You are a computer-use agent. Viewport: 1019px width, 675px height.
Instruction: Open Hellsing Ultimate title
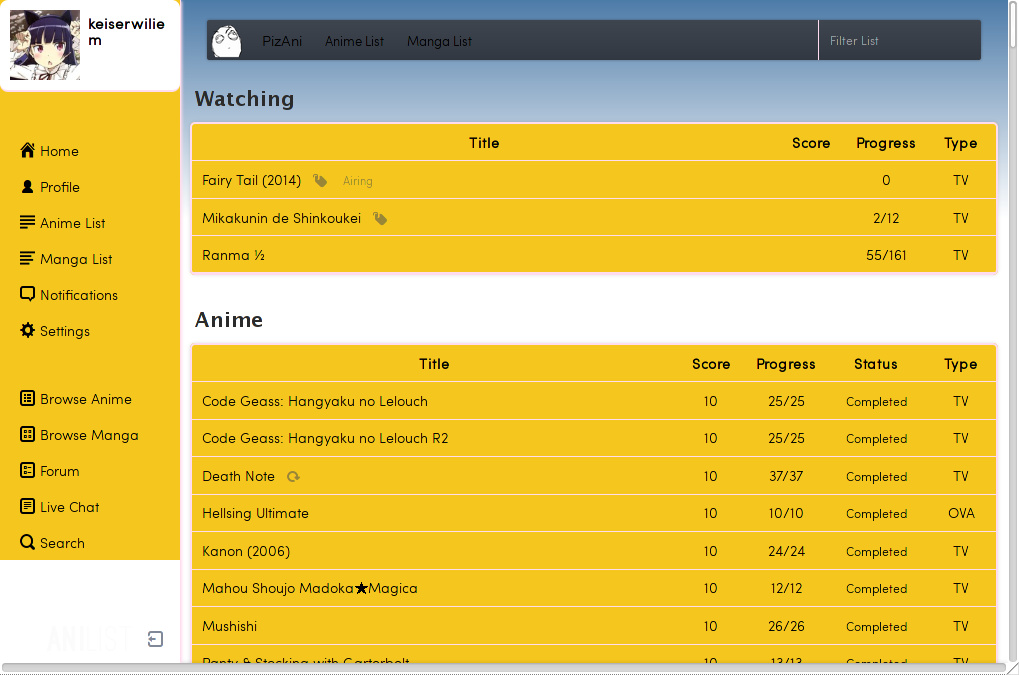click(255, 513)
